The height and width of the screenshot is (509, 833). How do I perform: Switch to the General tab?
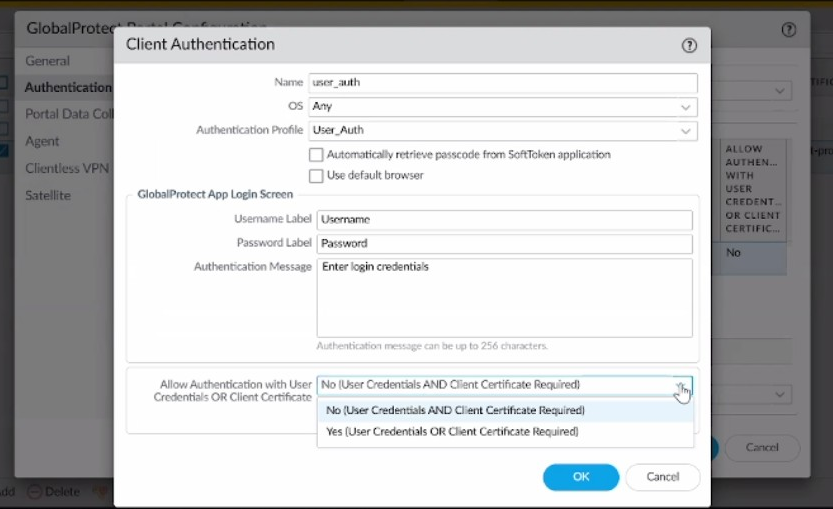coord(47,61)
